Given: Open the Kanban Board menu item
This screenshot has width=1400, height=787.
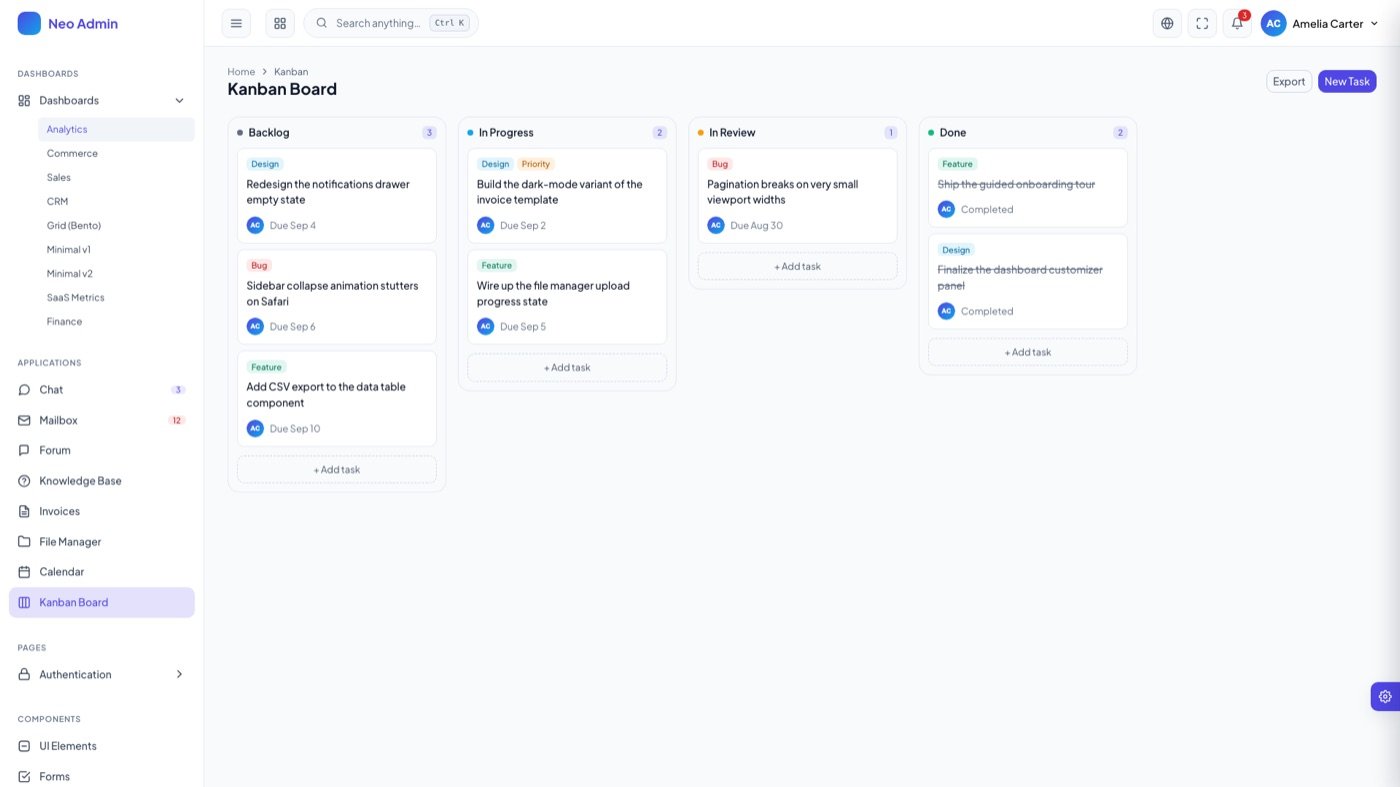Looking at the screenshot, I should tap(102, 602).
